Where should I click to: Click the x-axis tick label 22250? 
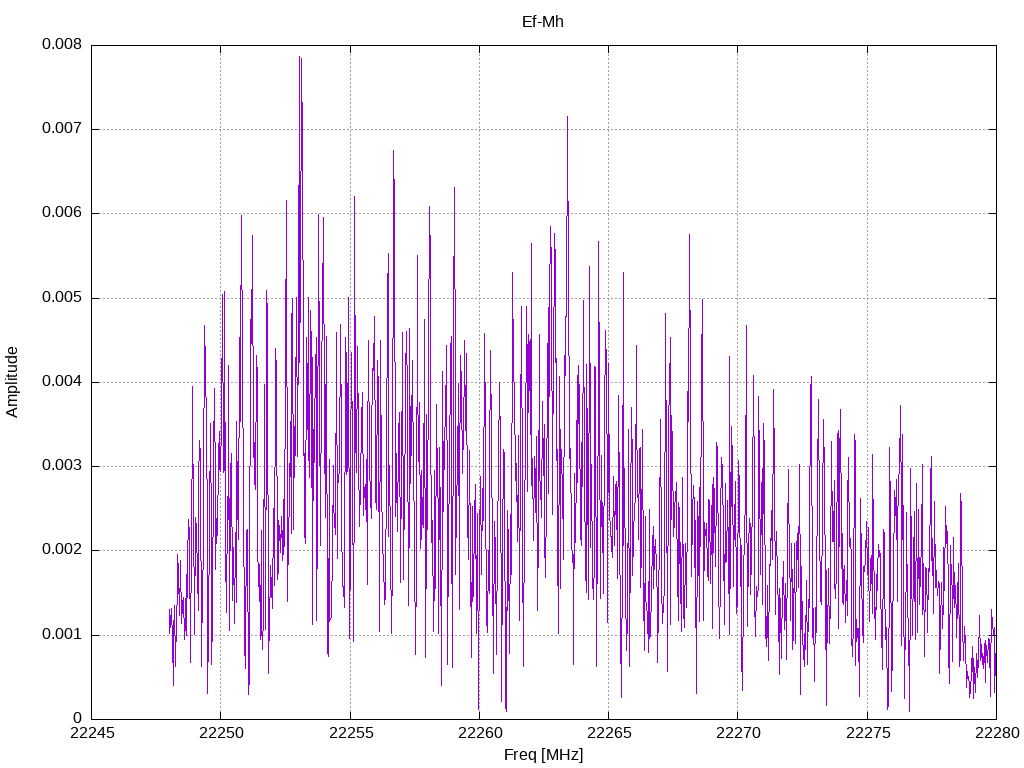tap(221, 733)
